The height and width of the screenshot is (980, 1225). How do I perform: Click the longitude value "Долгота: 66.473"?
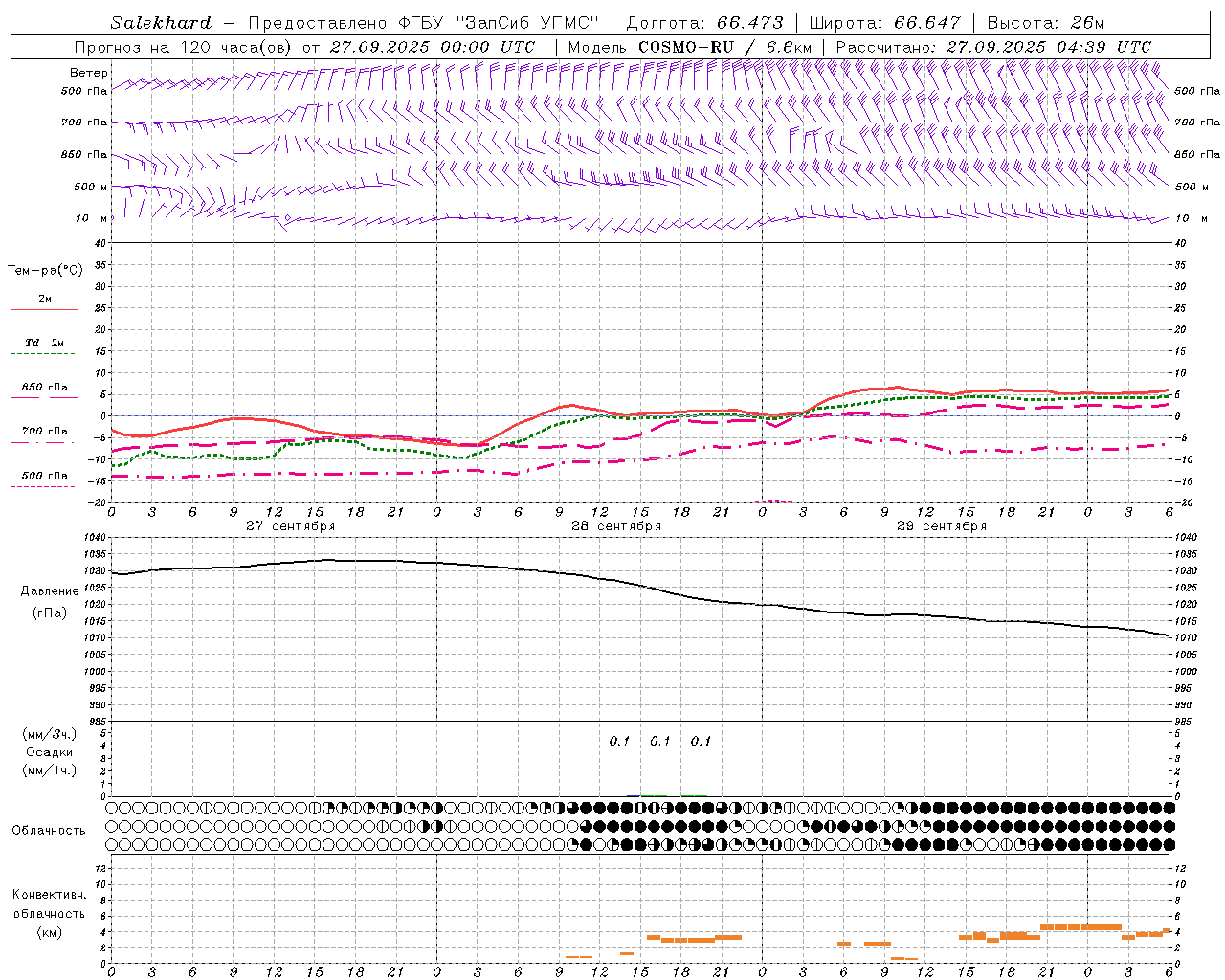click(704, 23)
